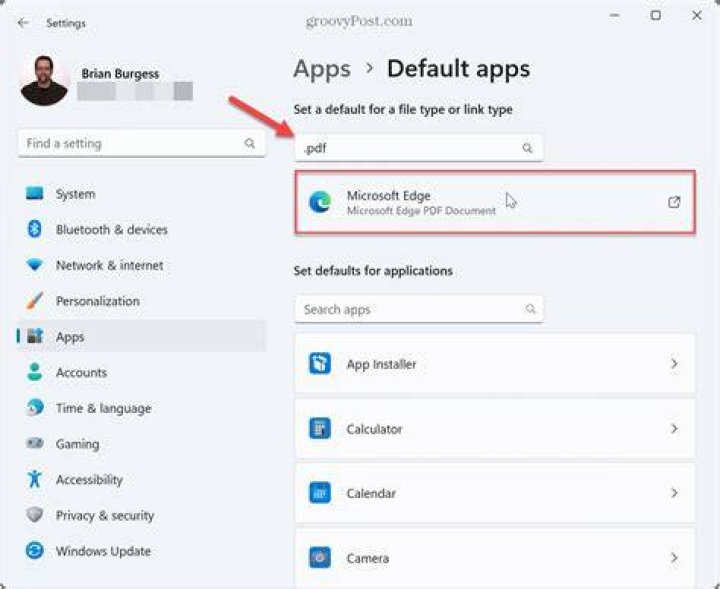Viewport: 720px width, 589px height.
Task: Click the Personalization paintbrush icon
Action: pyautogui.click(x=34, y=301)
